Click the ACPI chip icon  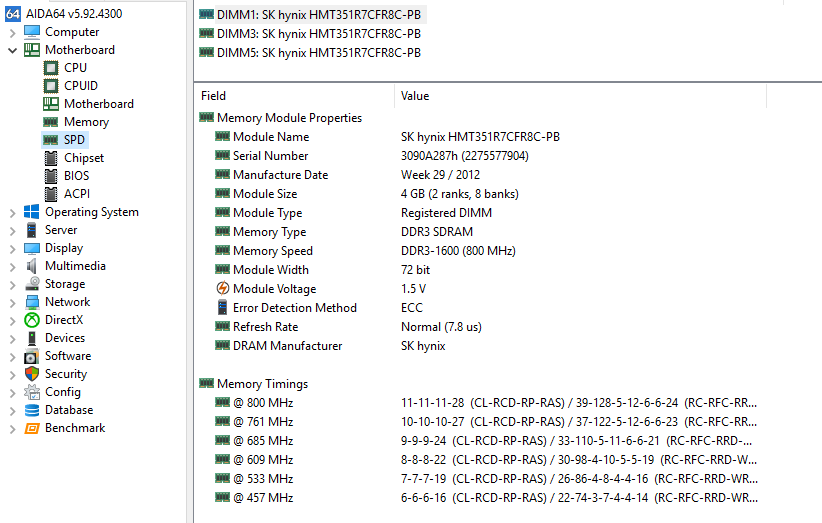[x=51, y=194]
